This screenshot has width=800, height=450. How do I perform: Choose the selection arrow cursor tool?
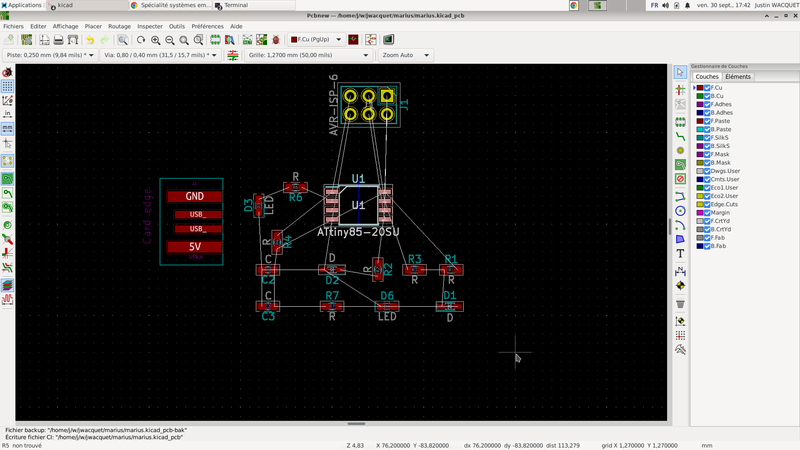[x=680, y=73]
